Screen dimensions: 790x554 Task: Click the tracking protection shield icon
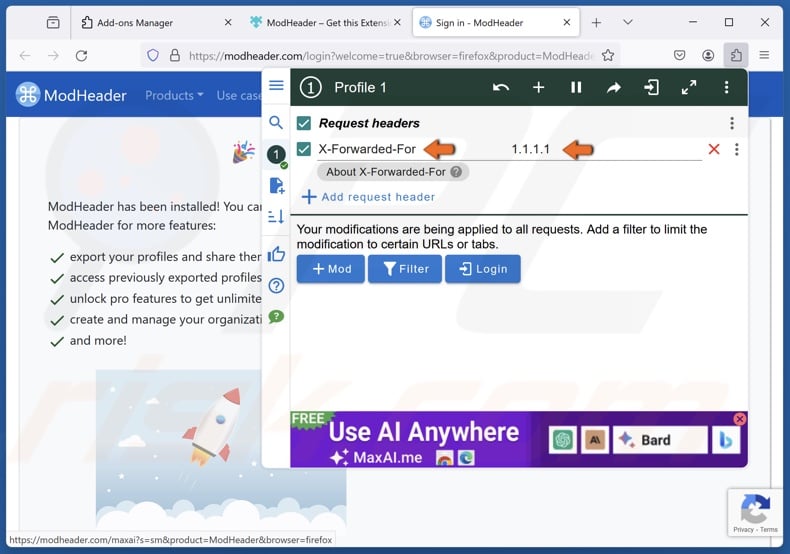tap(153, 55)
